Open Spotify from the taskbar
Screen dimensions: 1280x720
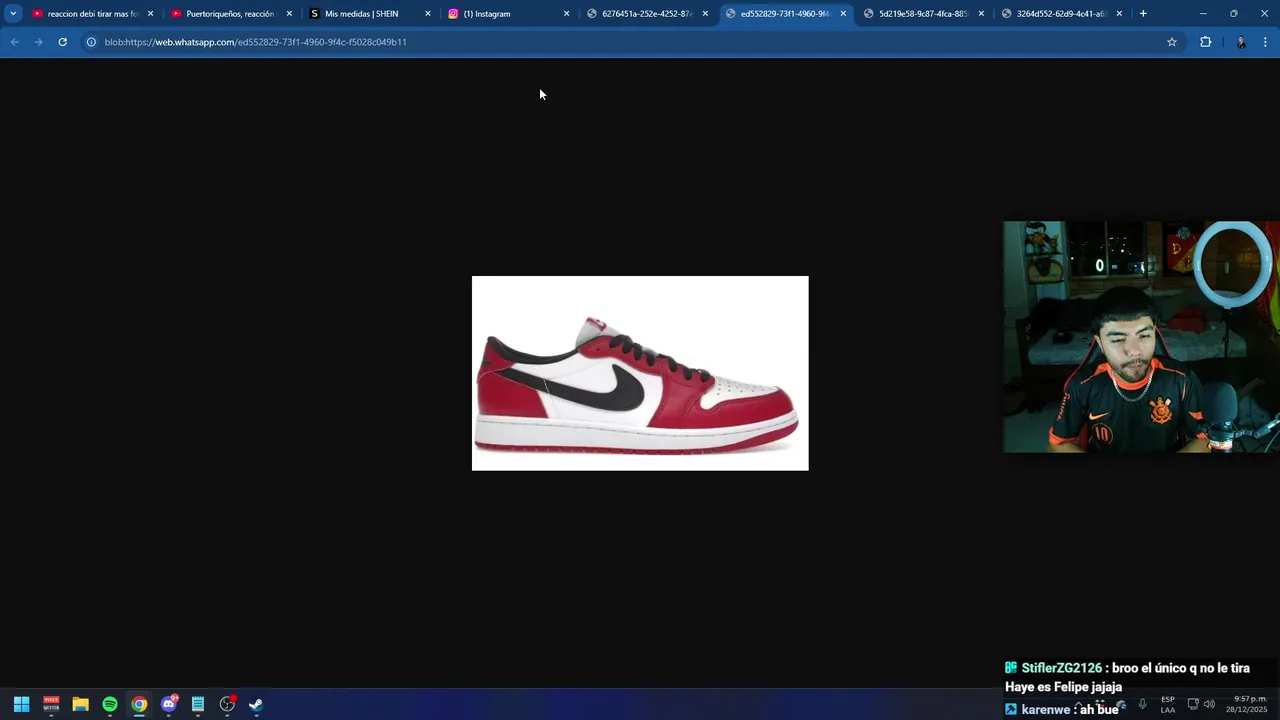point(110,704)
